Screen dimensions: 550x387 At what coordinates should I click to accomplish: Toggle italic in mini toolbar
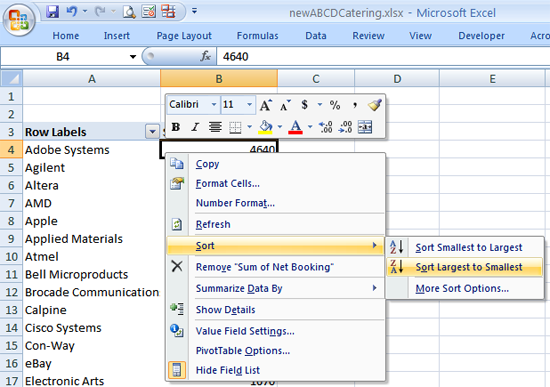pyautogui.click(x=195, y=127)
